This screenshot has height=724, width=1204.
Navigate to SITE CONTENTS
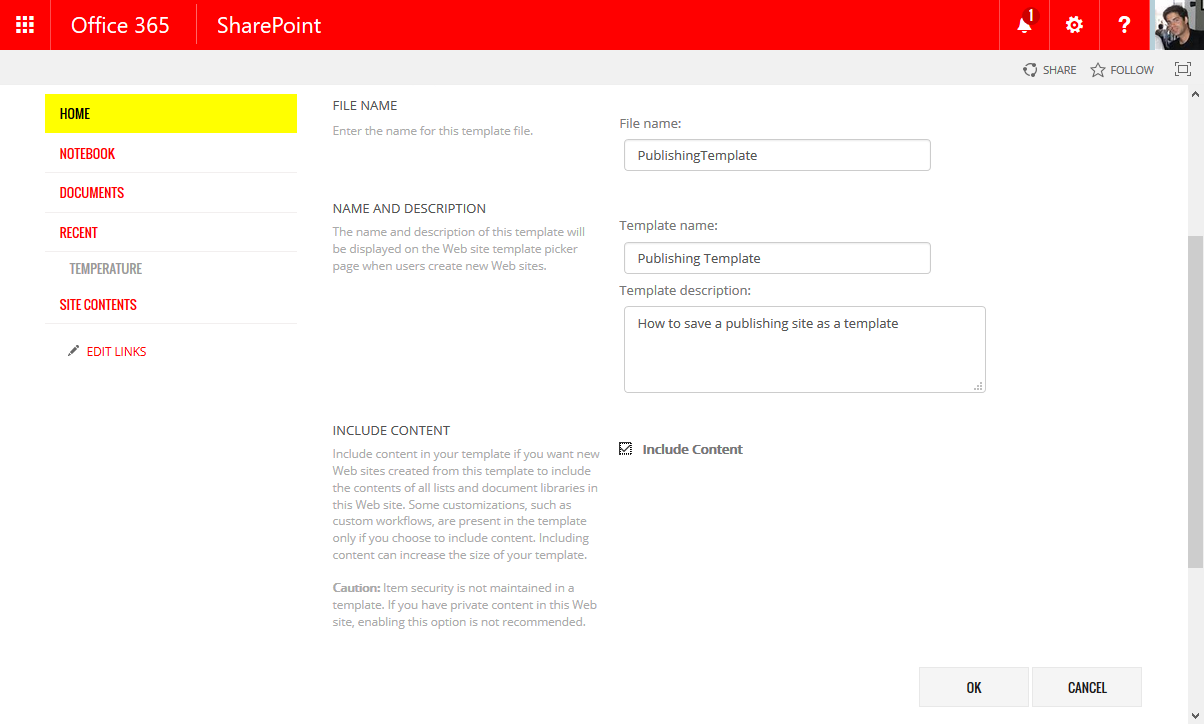pos(98,304)
